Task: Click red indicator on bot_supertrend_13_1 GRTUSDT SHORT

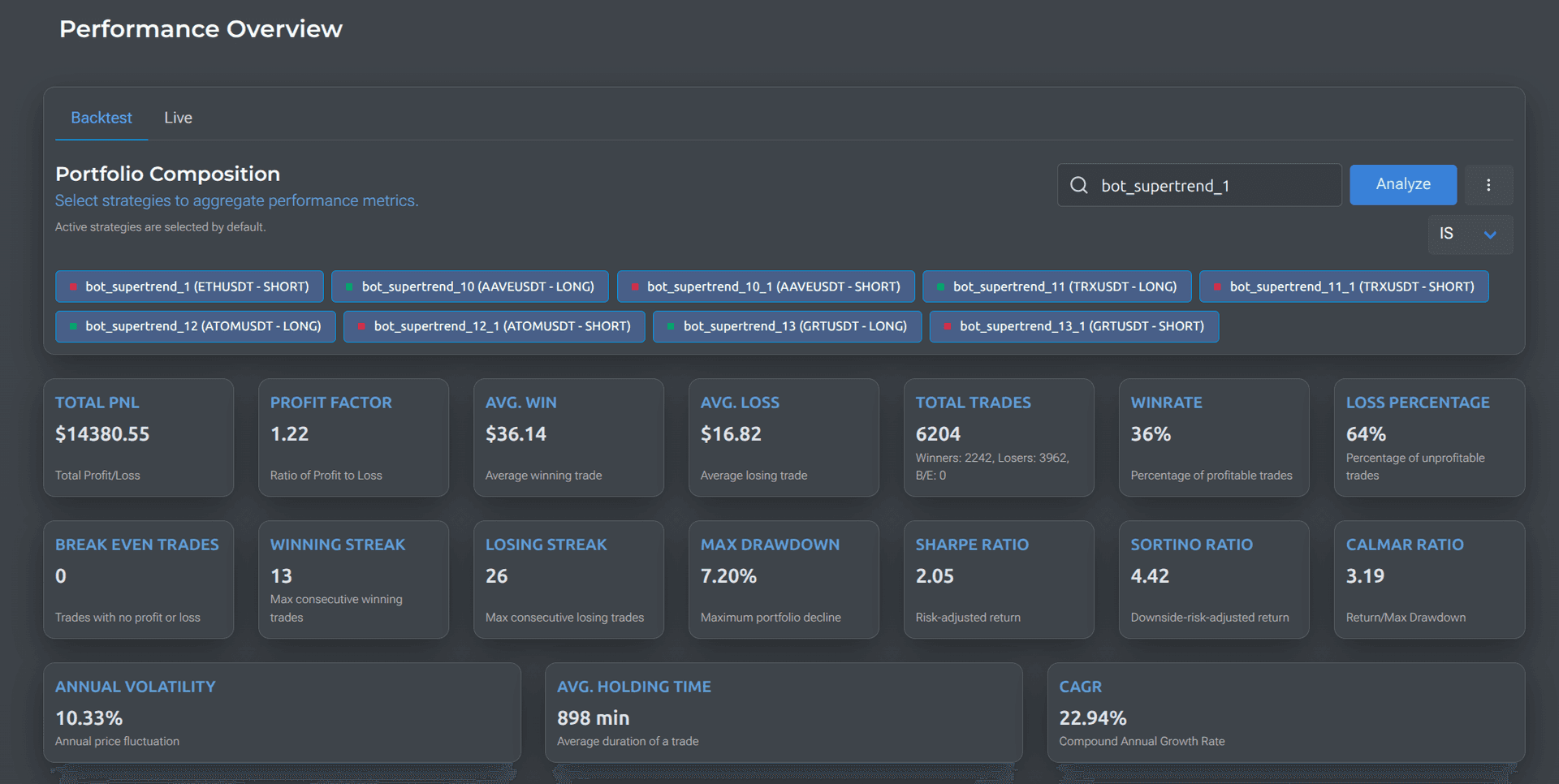Action: point(948,326)
